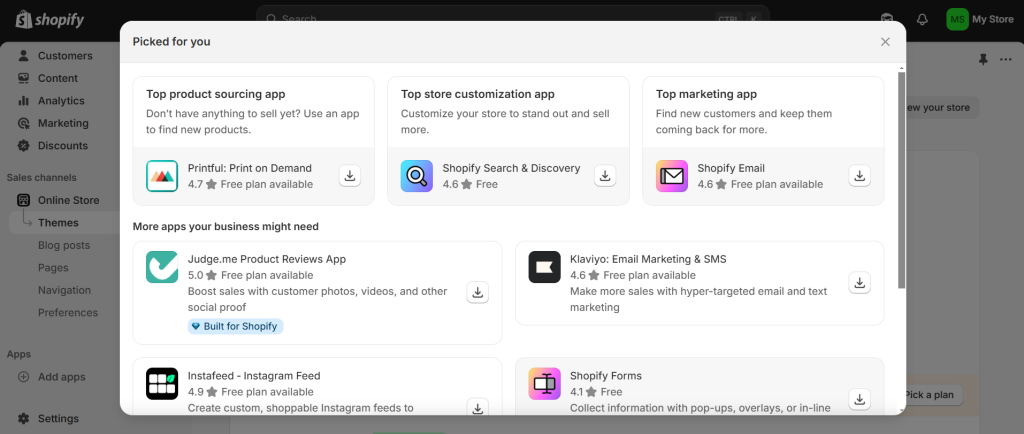
Task: Focus the top Search field
Action: 513,18
